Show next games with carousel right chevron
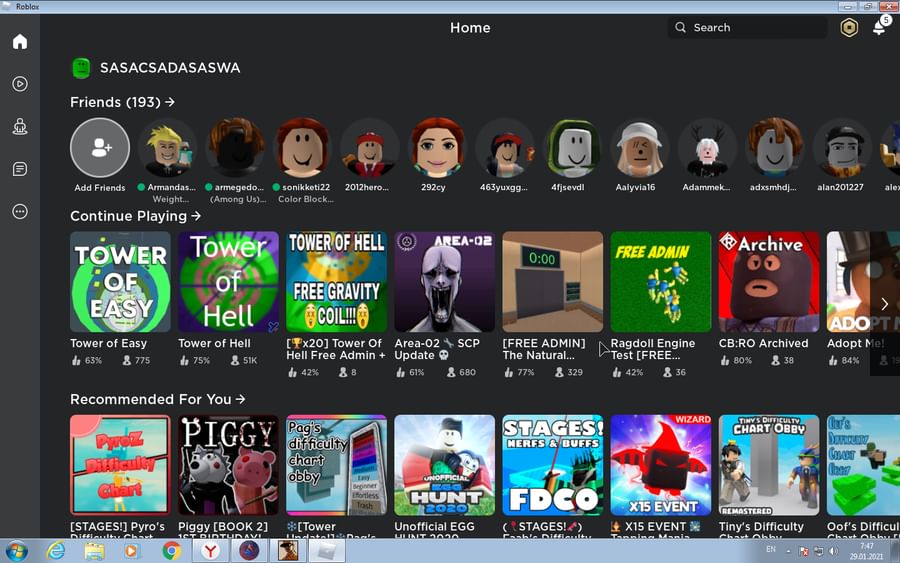Image resolution: width=900 pixels, height=563 pixels. pos(885,304)
